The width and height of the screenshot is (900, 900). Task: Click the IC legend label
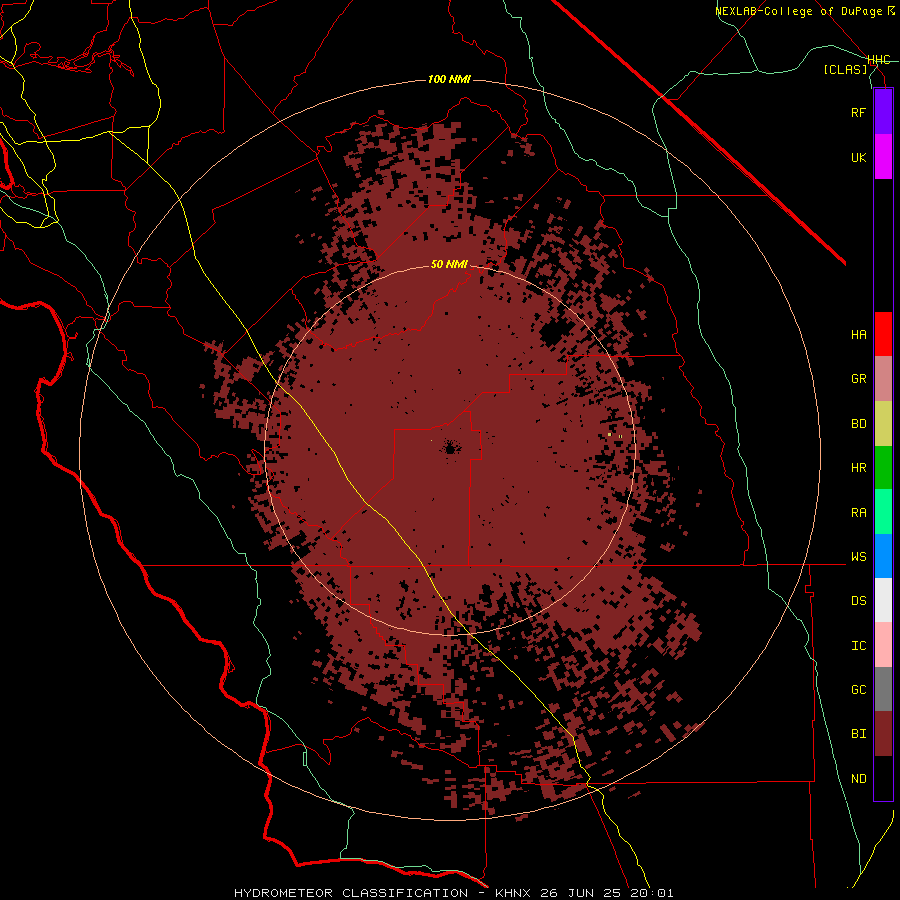[x=859, y=645]
